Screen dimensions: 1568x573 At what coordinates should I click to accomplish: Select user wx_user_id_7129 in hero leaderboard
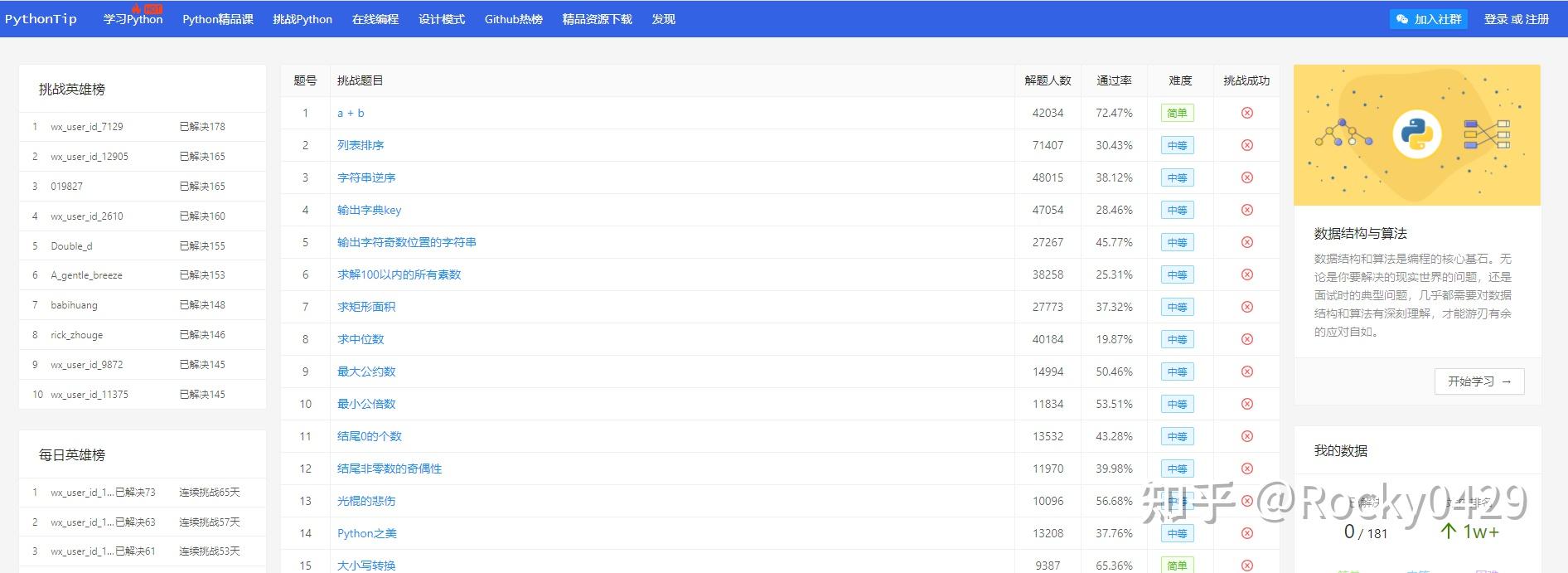86,127
